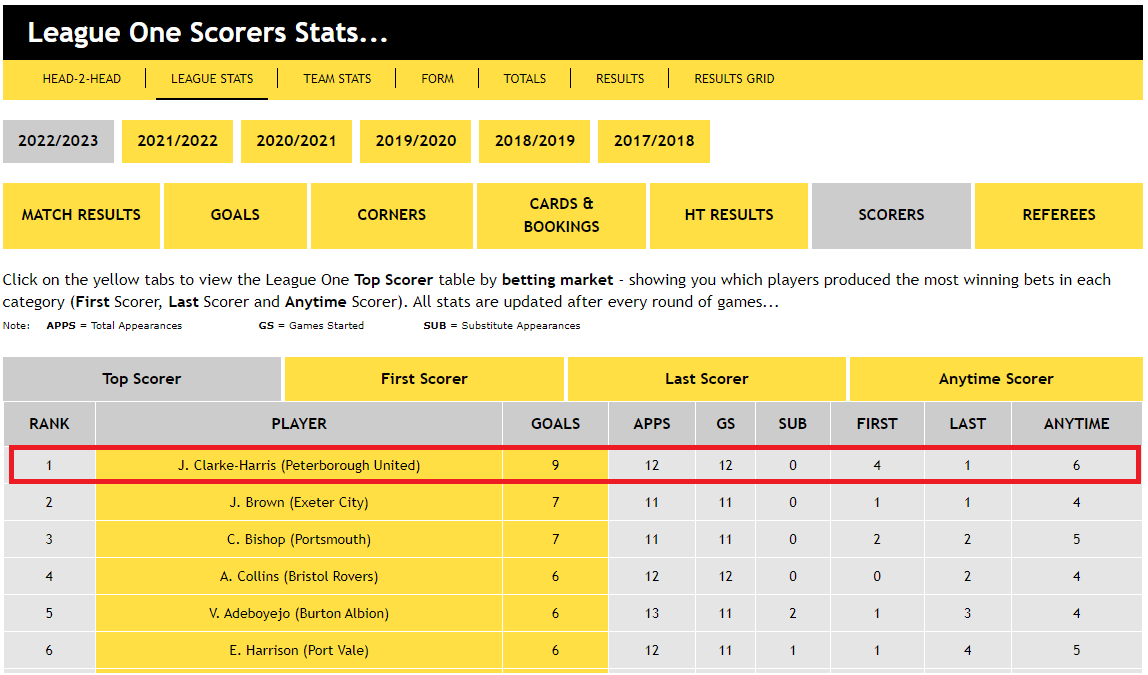Open the HT RESULTS section
Viewport: 1148px width, 675px height.
pos(728,215)
